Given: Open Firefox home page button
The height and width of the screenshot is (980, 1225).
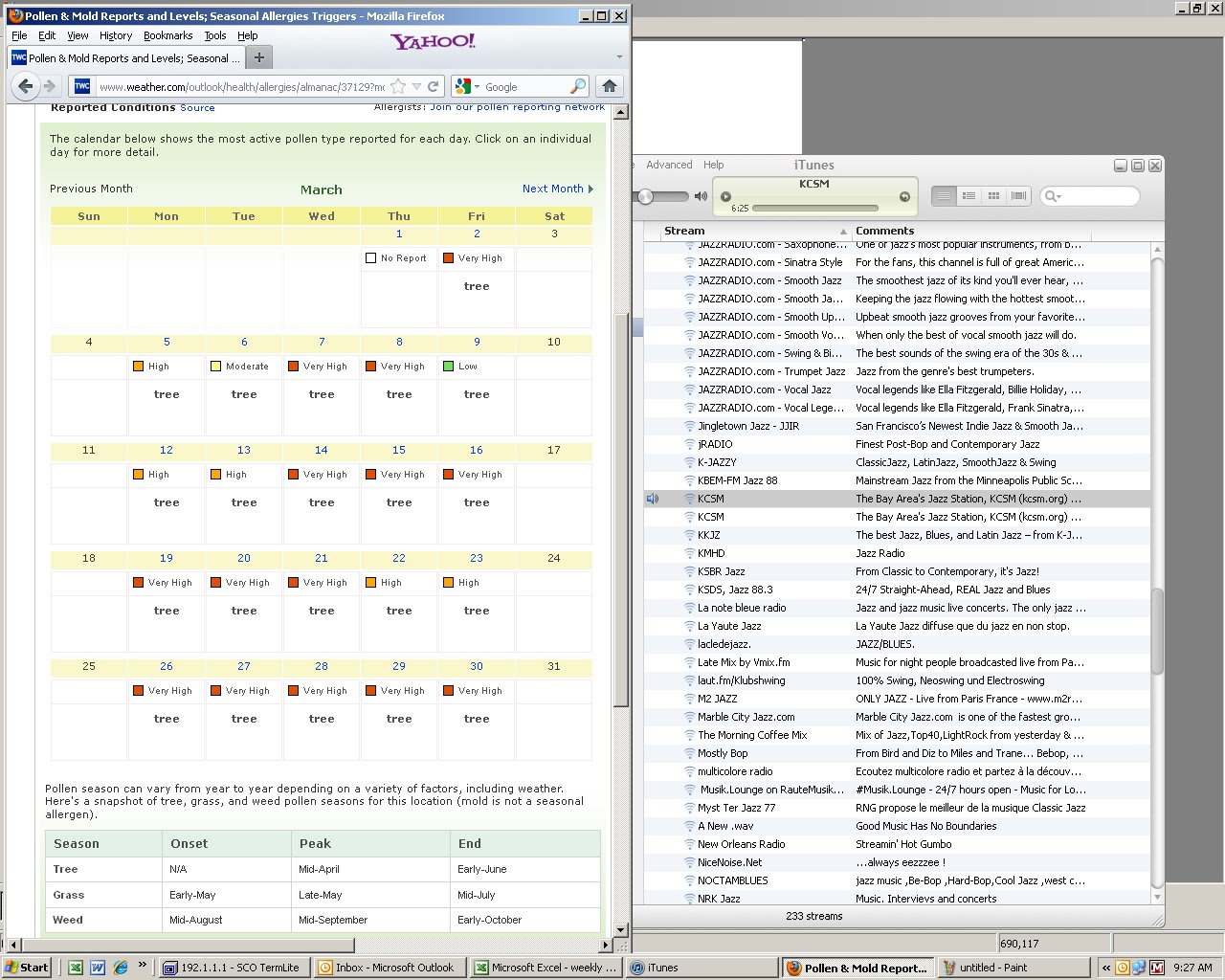Looking at the screenshot, I should pos(610,86).
